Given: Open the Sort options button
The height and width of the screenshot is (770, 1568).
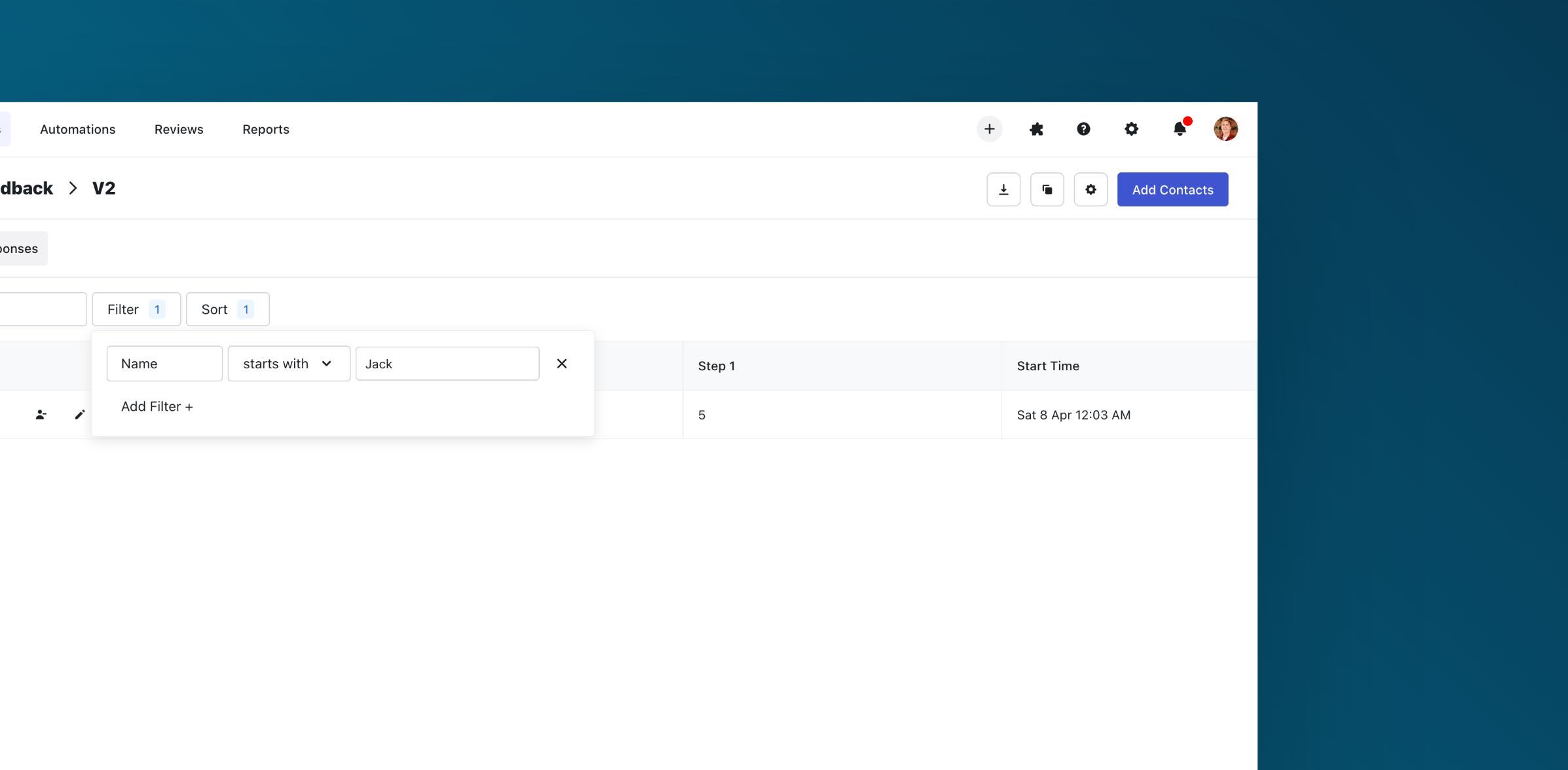Looking at the screenshot, I should [x=227, y=309].
